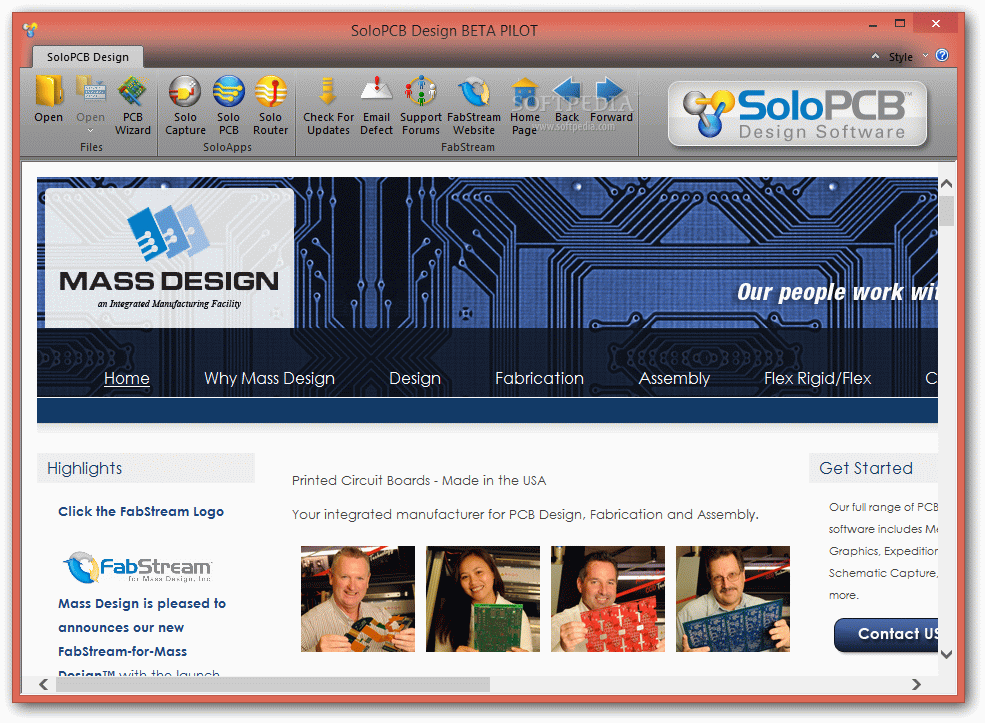Minimize the SoloPCB Design window
This screenshot has height=723, width=985.
[x=873, y=24]
